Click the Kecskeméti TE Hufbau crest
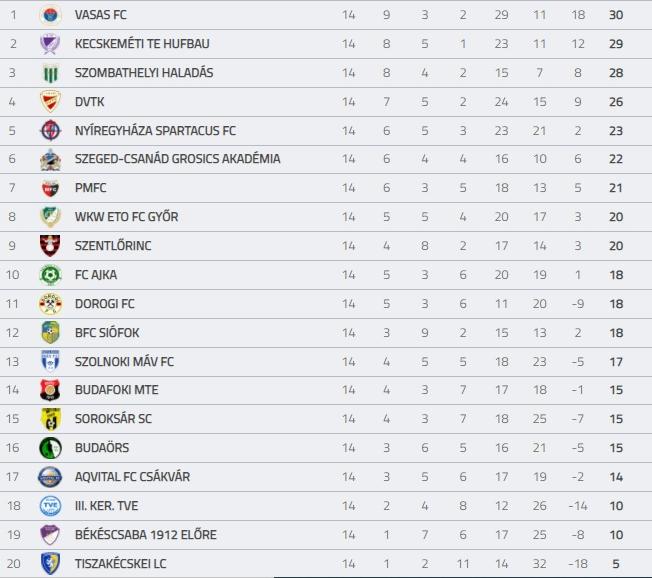The width and height of the screenshot is (652, 578). 50,44
